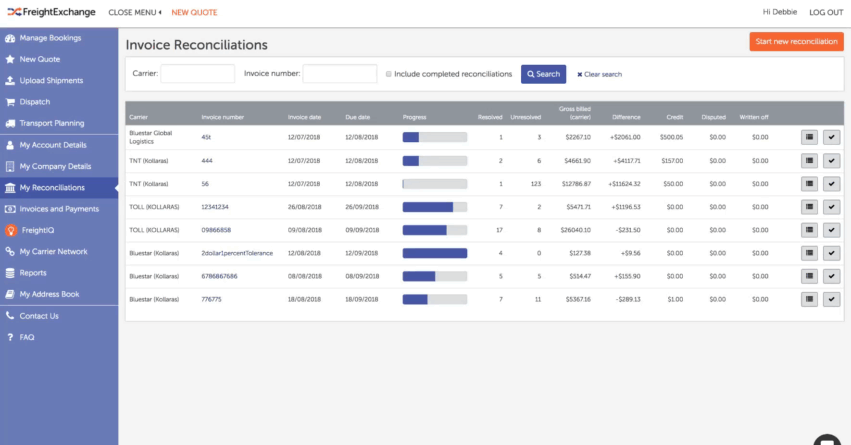Focus the Carrier input field
Screen dimensions: 851x445
pyautogui.click(x=198, y=73)
